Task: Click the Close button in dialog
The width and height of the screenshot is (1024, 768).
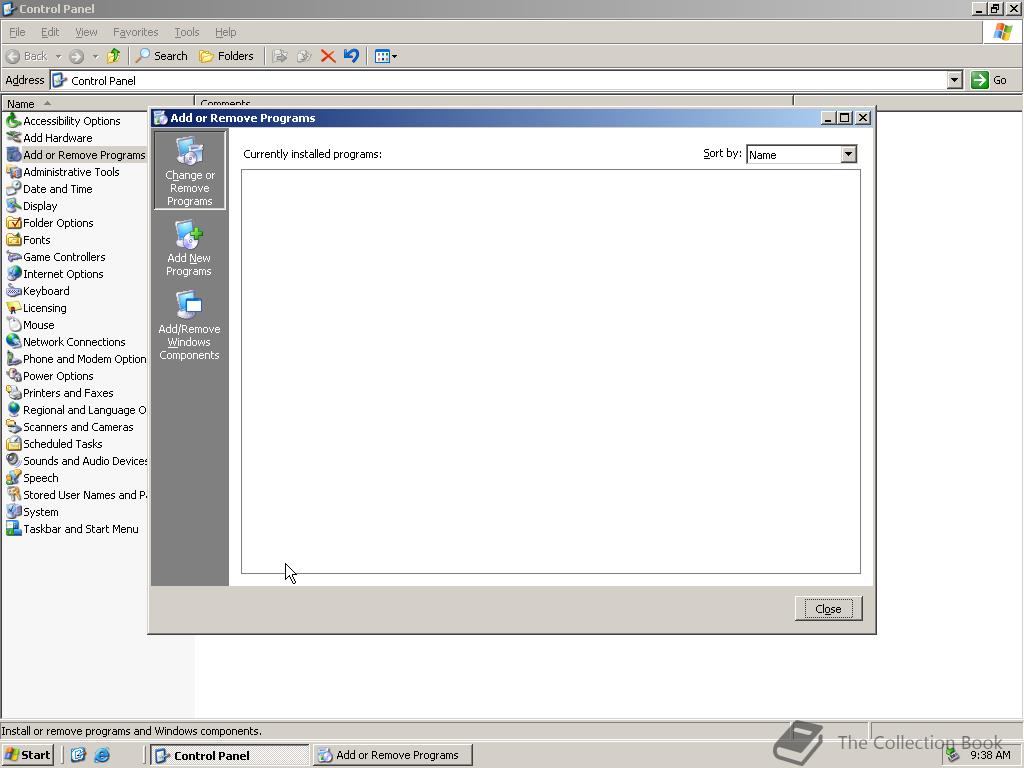Action: tap(828, 609)
